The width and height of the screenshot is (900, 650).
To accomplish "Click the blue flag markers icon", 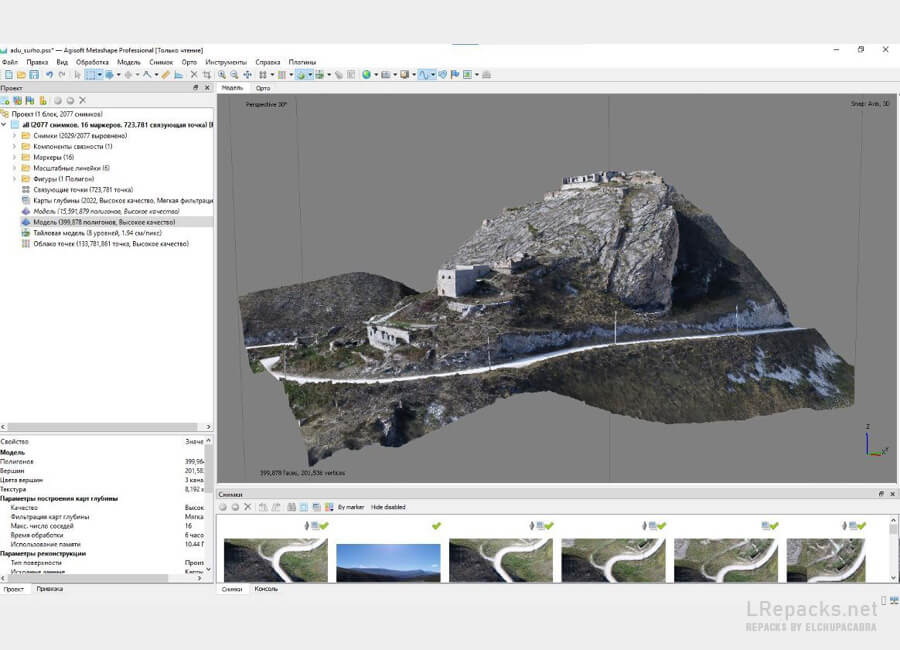I will click(455, 75).
